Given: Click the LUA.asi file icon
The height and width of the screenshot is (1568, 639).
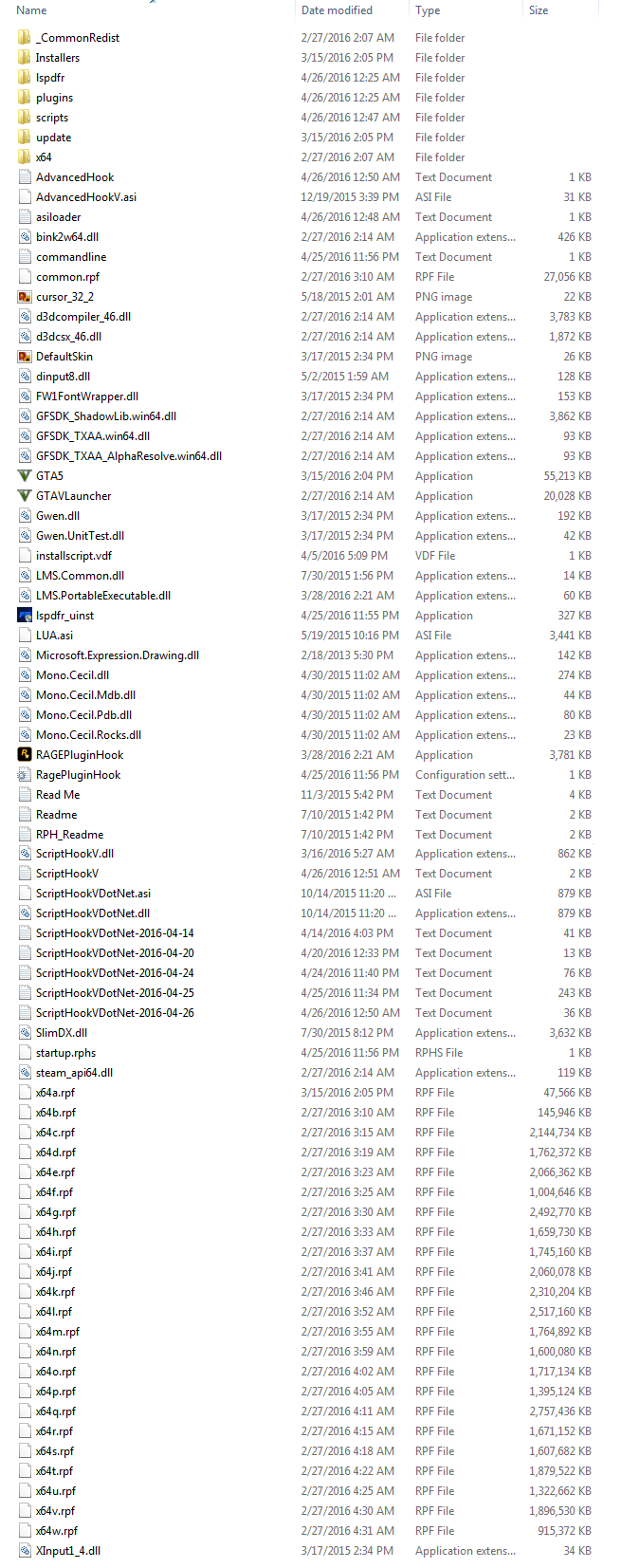Looking at the screenshot, I should 25,636.
